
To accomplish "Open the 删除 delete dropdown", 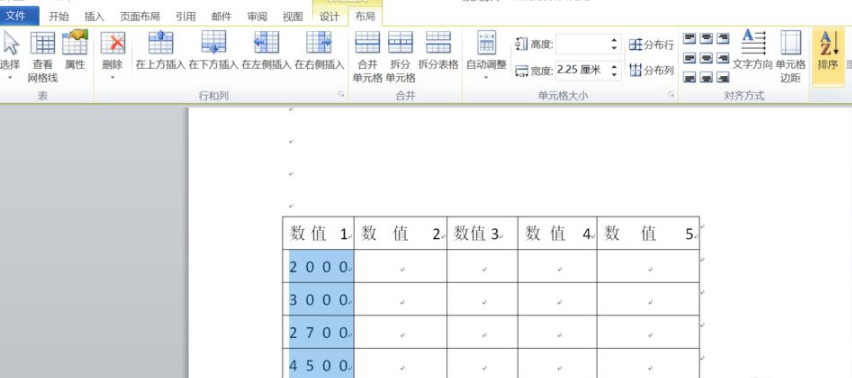I will point(113,55).
